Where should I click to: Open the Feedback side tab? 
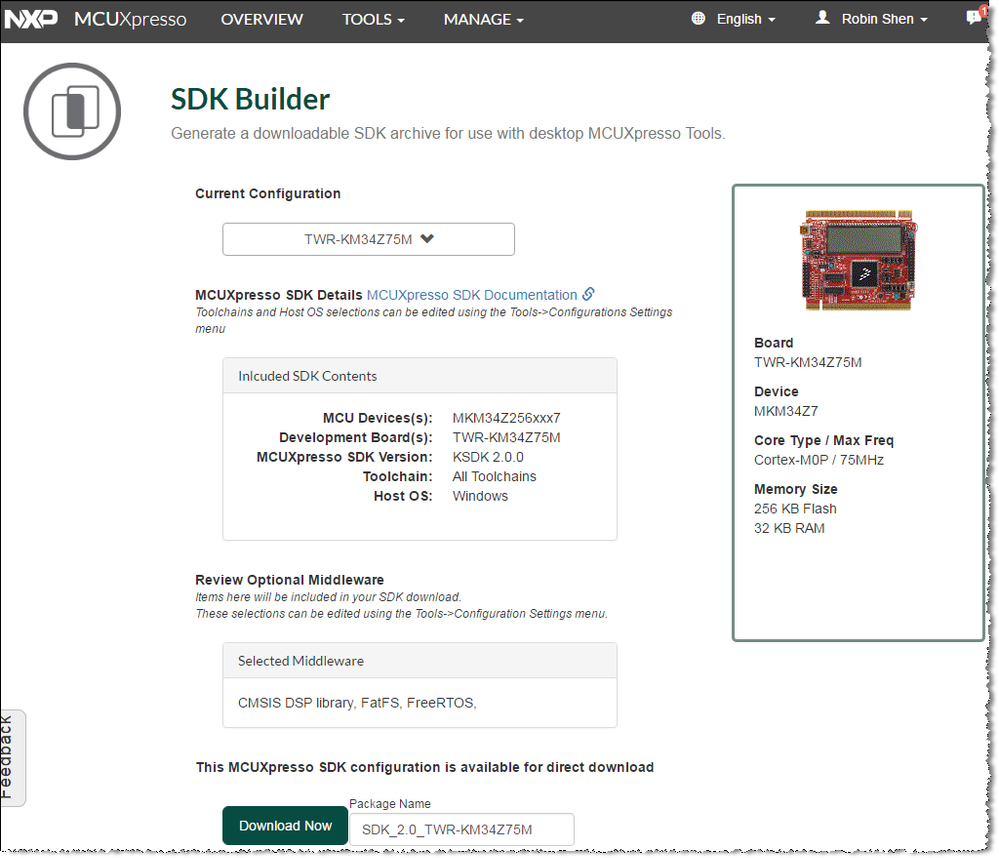click(11, 758)
